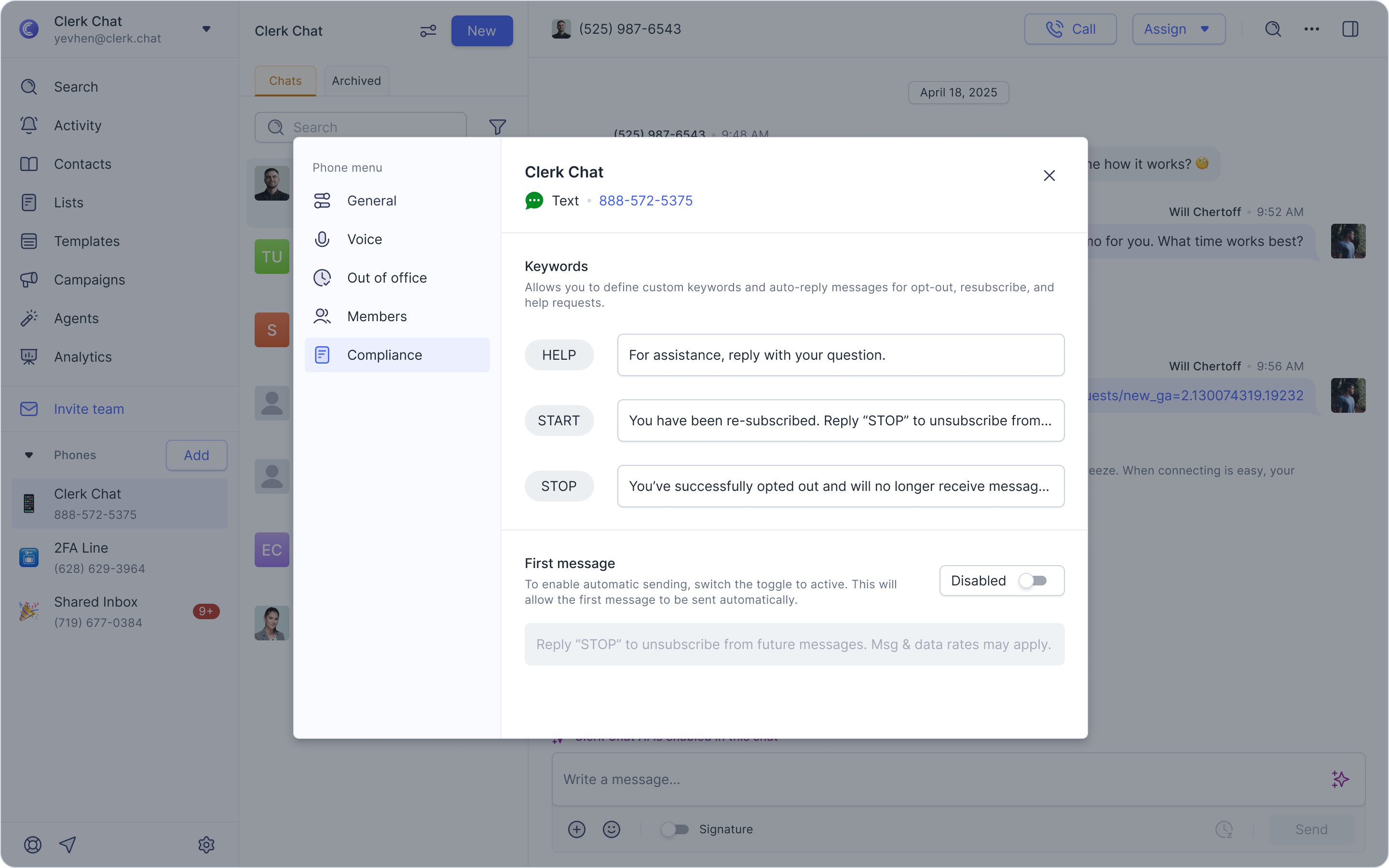This screenshot has height=868, width=1389.
Task: Open chat list settings sliders icon
Action: pos(428,31)
